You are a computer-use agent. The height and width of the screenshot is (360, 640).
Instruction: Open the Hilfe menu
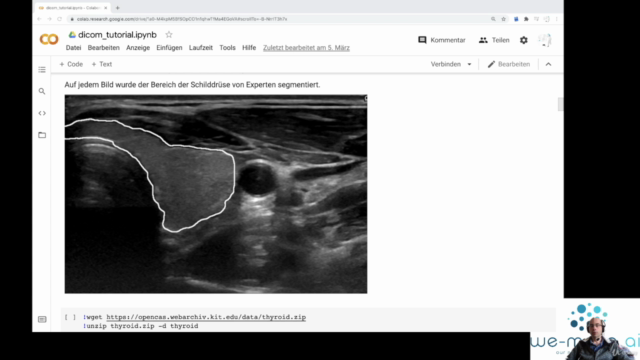click(x=249, y=48)
